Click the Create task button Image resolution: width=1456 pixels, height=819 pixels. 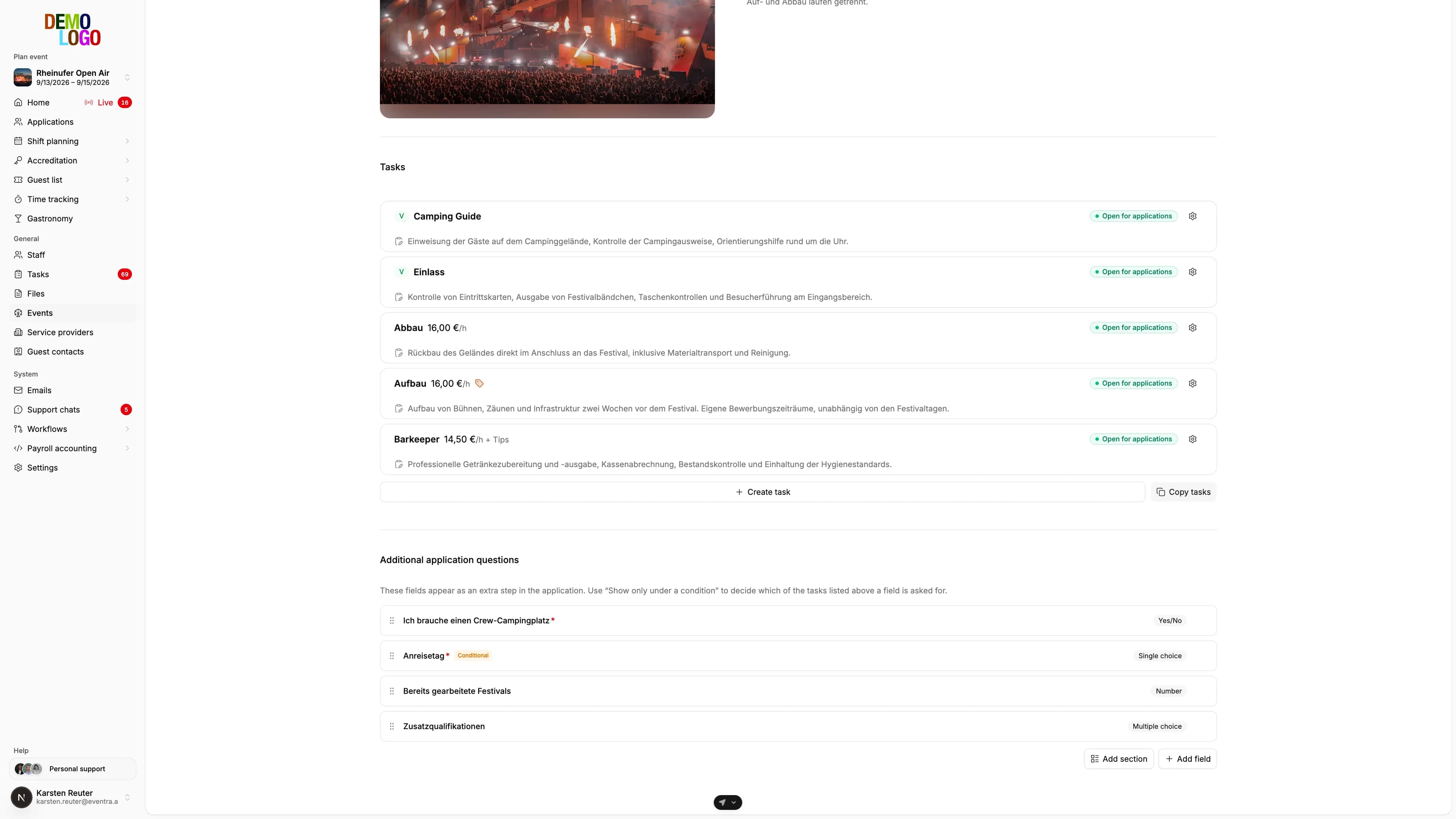point(763,492)
